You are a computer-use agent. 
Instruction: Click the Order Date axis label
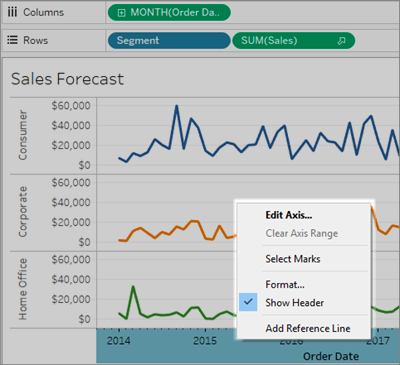tap(331, 356)
